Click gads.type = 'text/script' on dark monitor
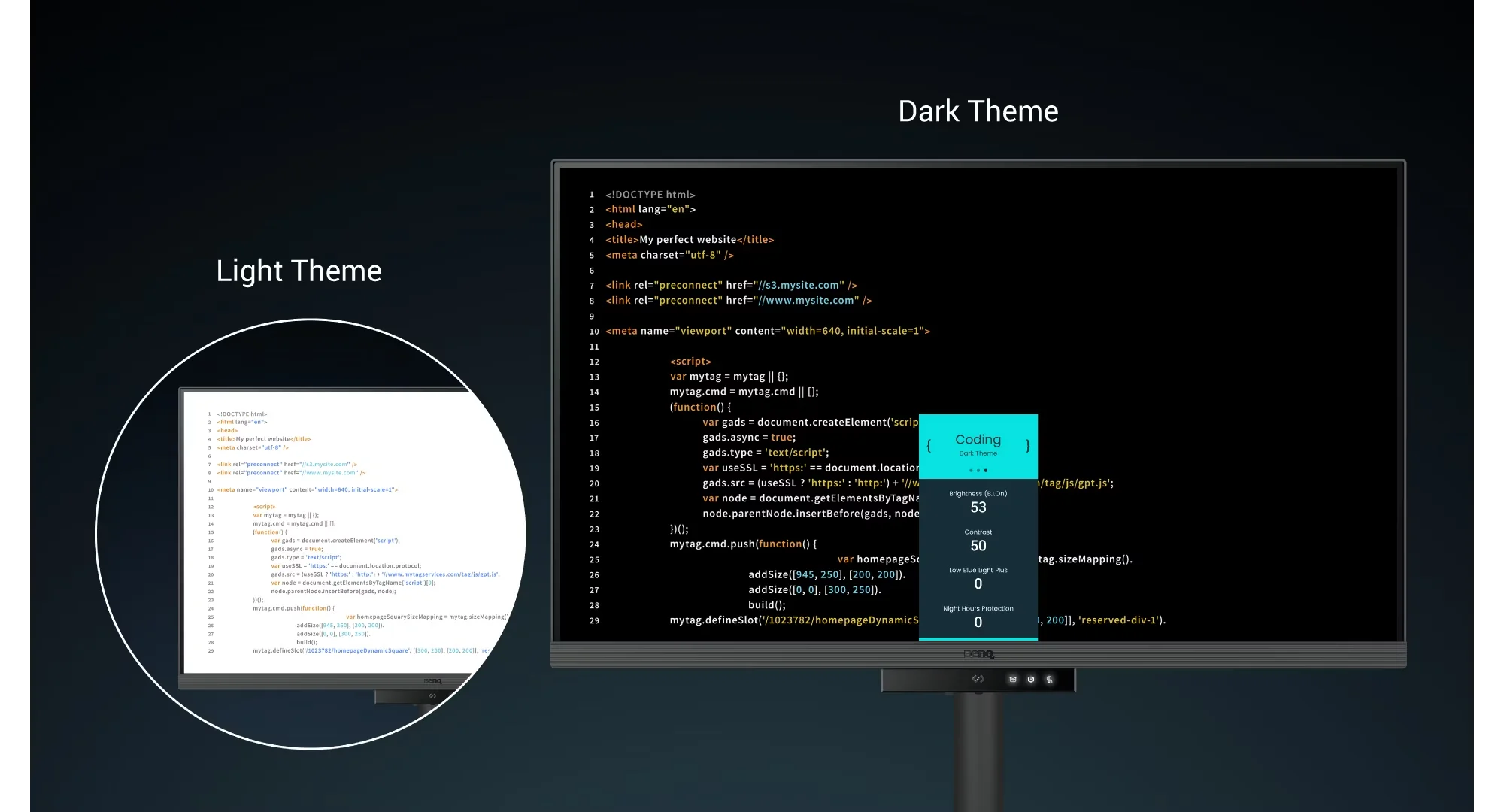The width and height of the screenshot is (1504, 812). (x=766, y=453)
